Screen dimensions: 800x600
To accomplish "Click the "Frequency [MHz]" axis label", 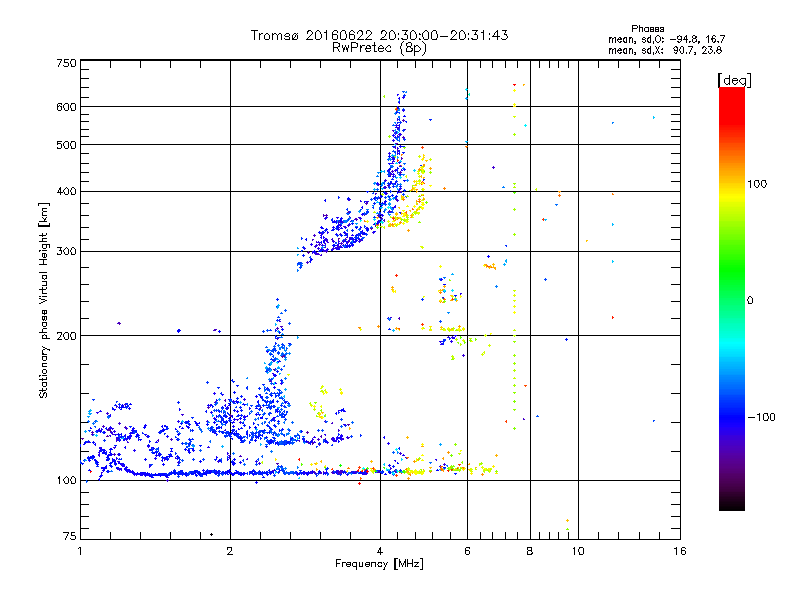I will pyautogui.click(x=379, y=564).
